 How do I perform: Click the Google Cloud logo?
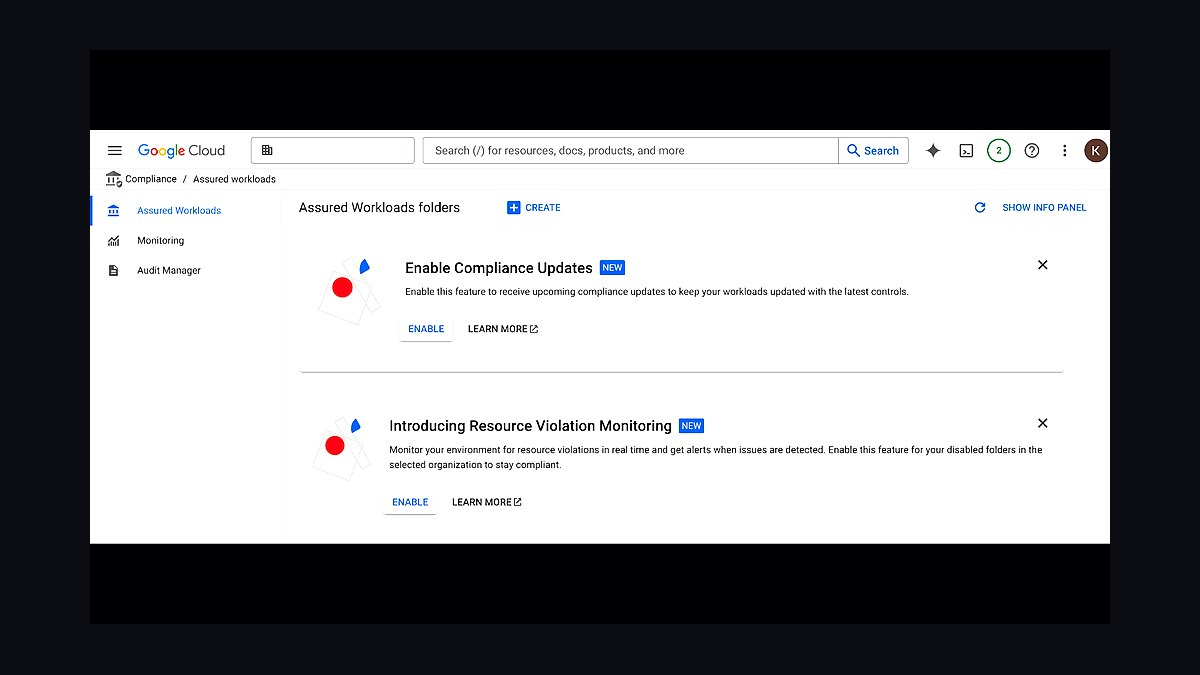pos(181,151)
